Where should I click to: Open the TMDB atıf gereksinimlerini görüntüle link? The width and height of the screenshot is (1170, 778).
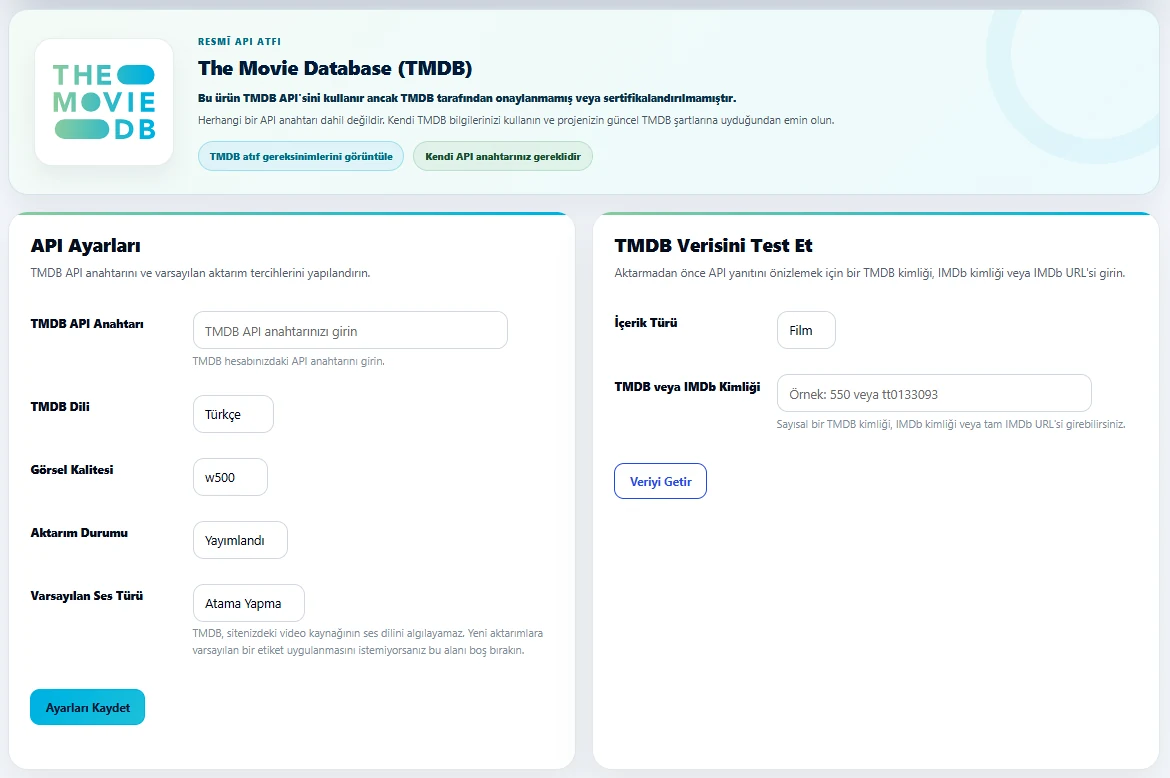(x=301, y=157)
